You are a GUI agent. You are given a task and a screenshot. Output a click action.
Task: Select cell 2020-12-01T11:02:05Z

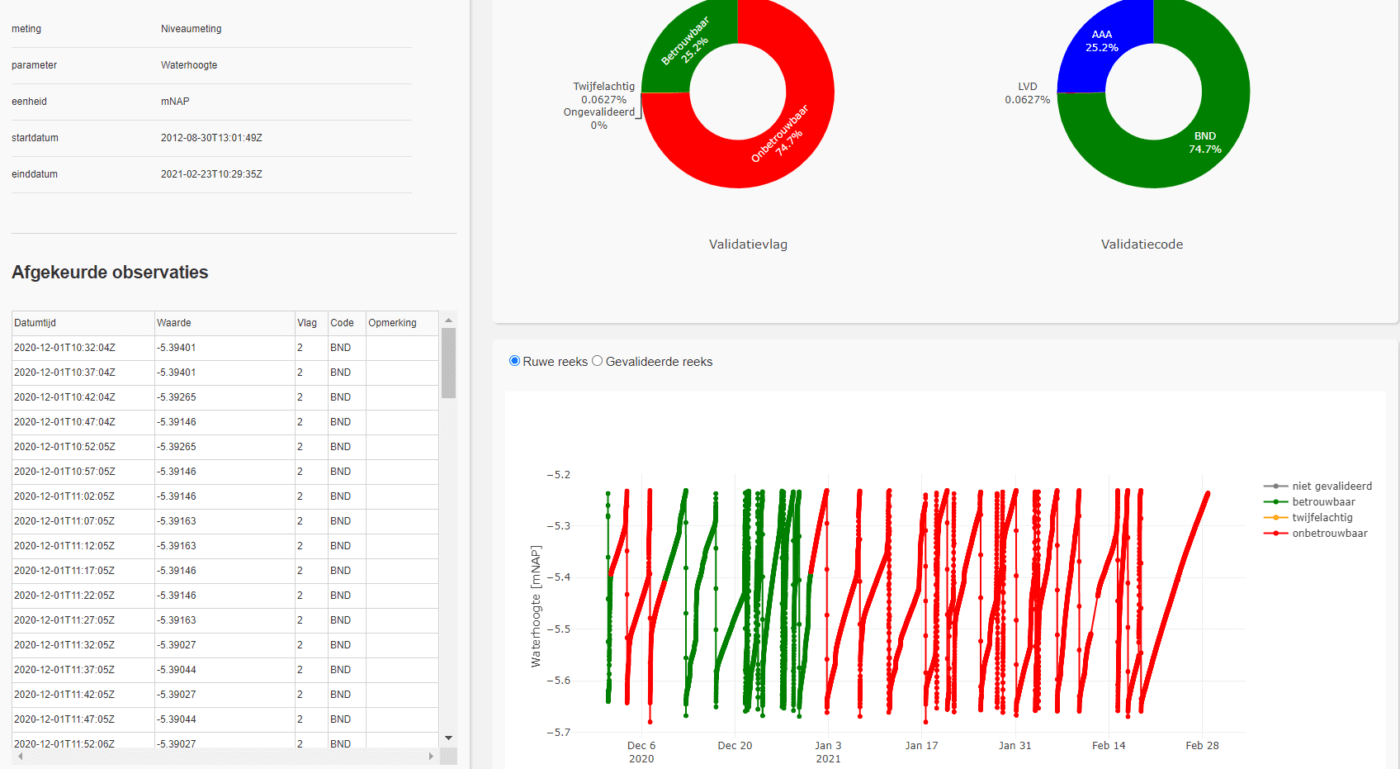click(x=83, y=496)
